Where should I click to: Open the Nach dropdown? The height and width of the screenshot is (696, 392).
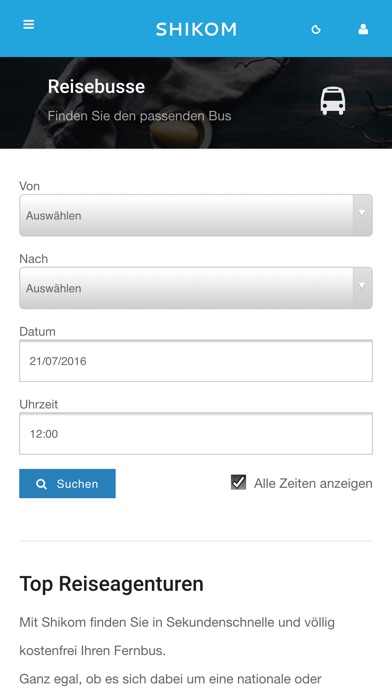[196, 288]
